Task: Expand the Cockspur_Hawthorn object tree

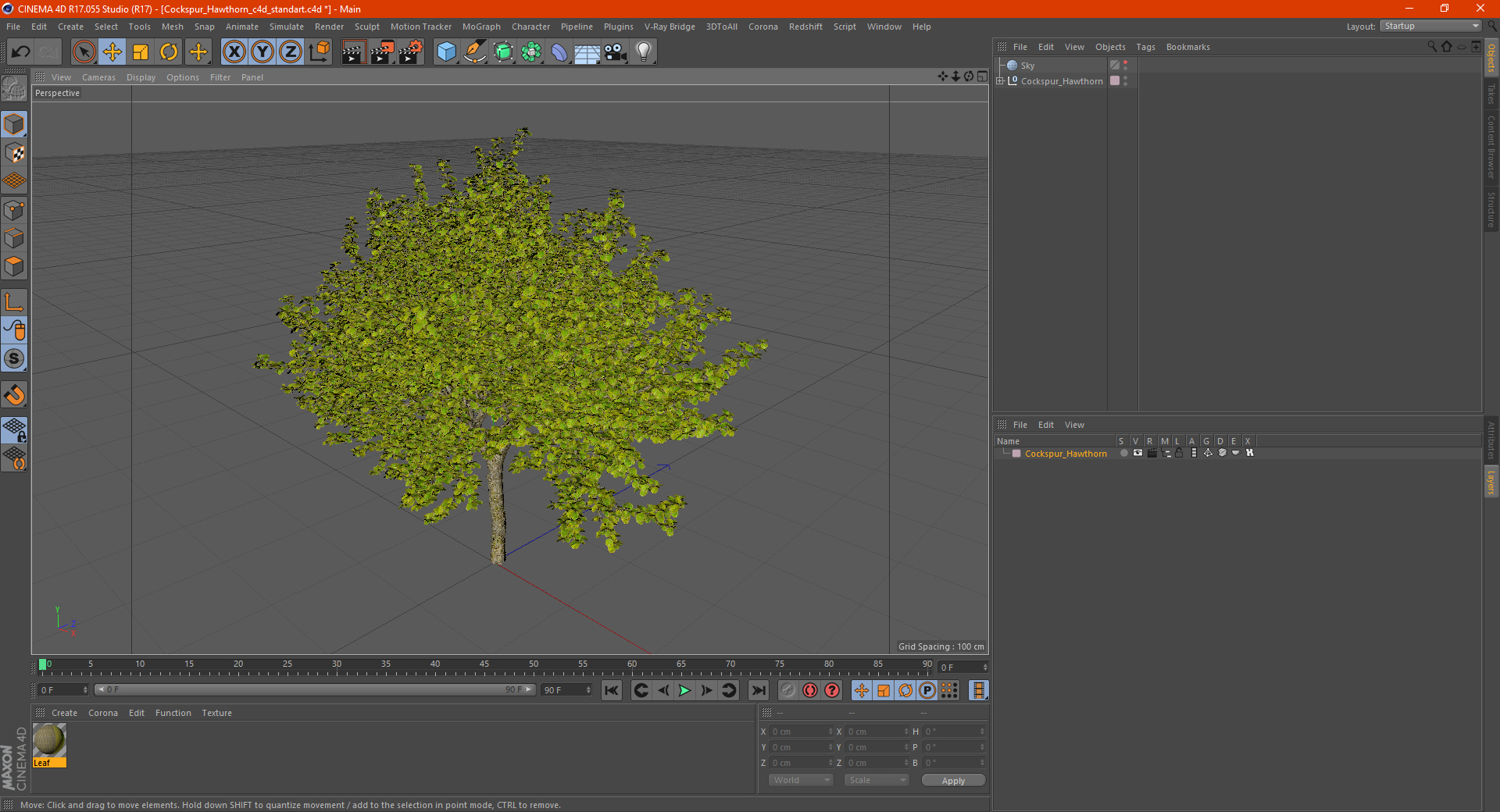Action: (x=1000, y=80)
